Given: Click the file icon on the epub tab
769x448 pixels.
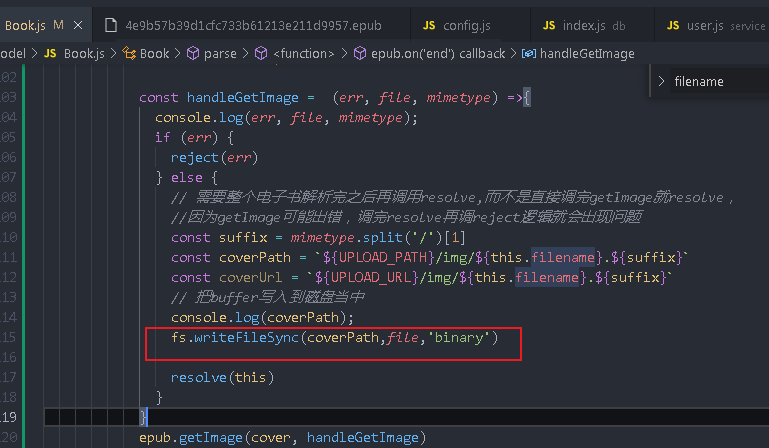Looking at the screenshot, I should point(111,25).
